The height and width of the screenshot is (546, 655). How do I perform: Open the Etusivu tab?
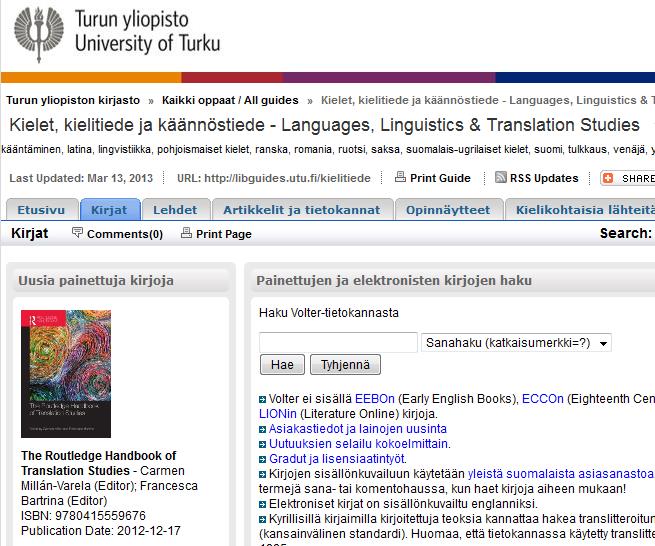tap(41, 210)
